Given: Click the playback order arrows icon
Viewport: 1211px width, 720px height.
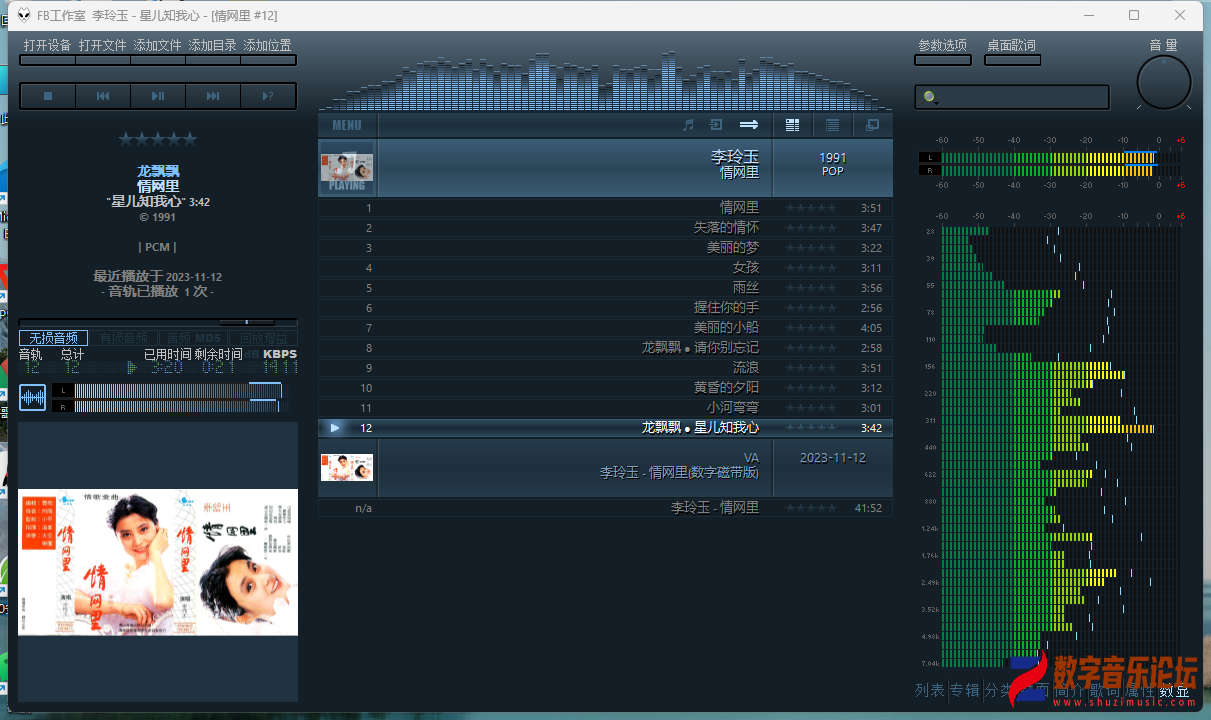Looking at the screenshot, I should click(749, 125).
